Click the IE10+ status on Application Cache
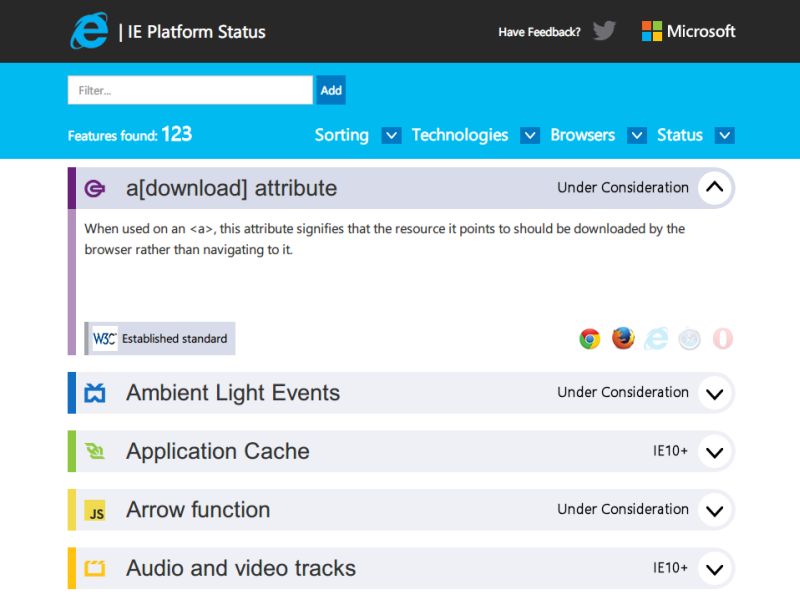The image size is (800, 600). (x=670, y=451)
